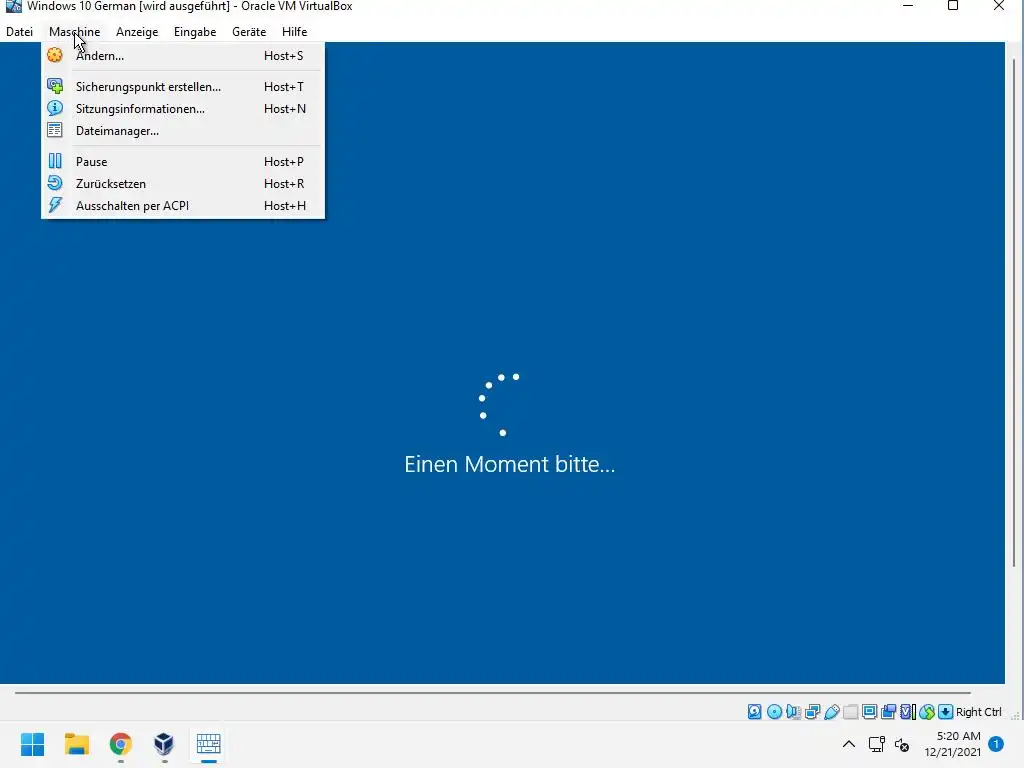Select 'Ausschalten per ACPI' menu entry
This screenshot has height=768, width=1024.
(183, 206)
